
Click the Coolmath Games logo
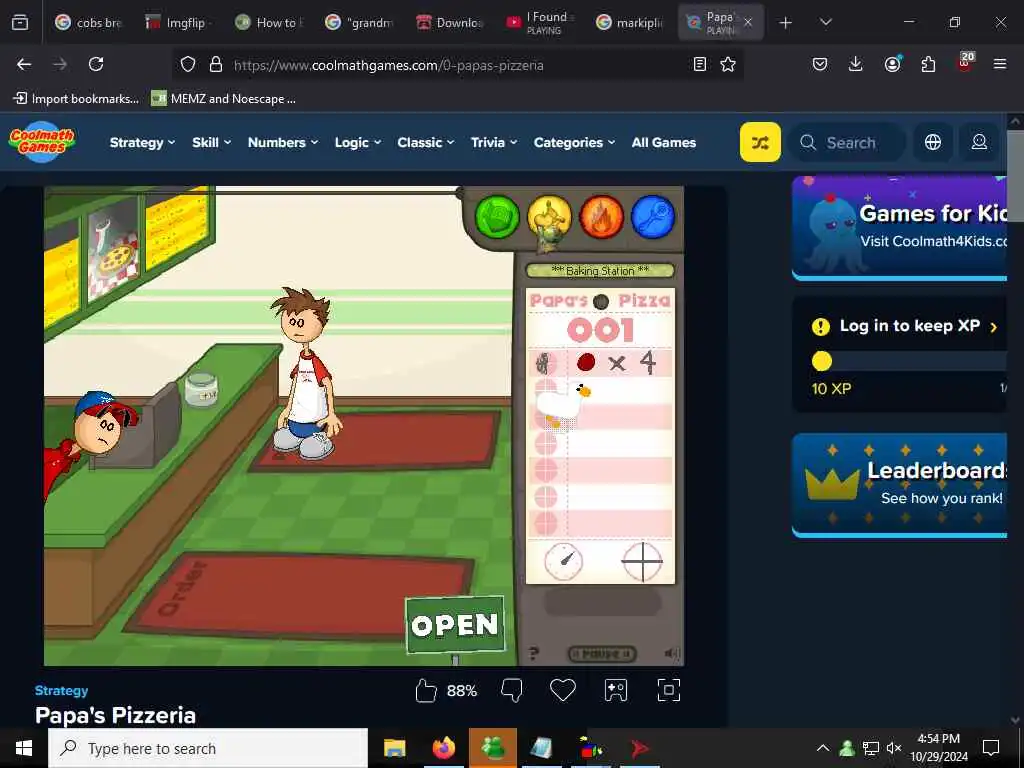[x=42, y=142]
